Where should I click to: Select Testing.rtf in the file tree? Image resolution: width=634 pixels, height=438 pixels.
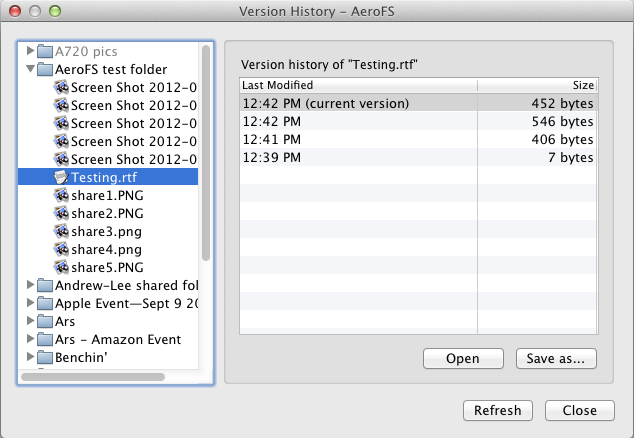[108, 177]
